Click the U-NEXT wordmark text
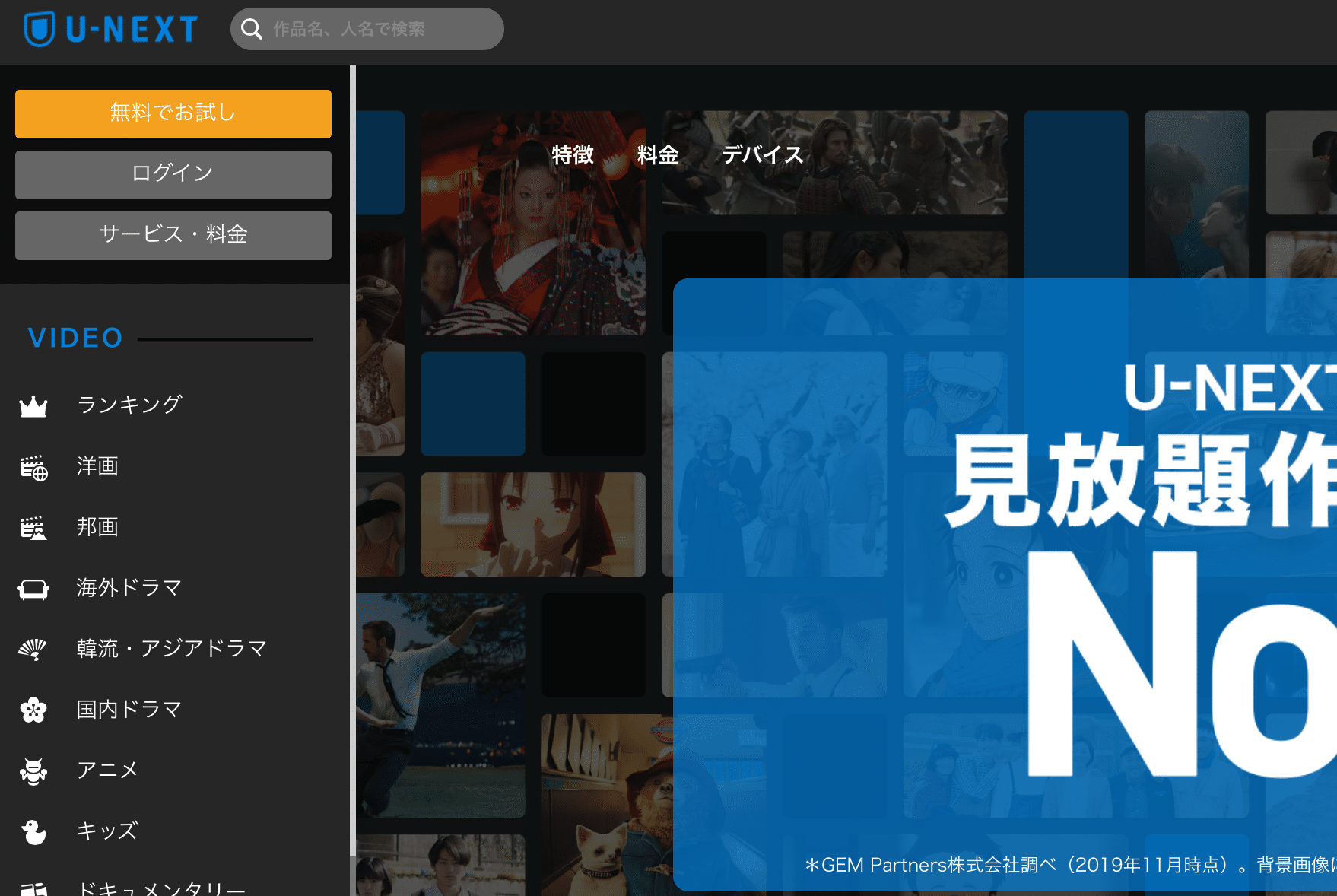 [132, 30]
